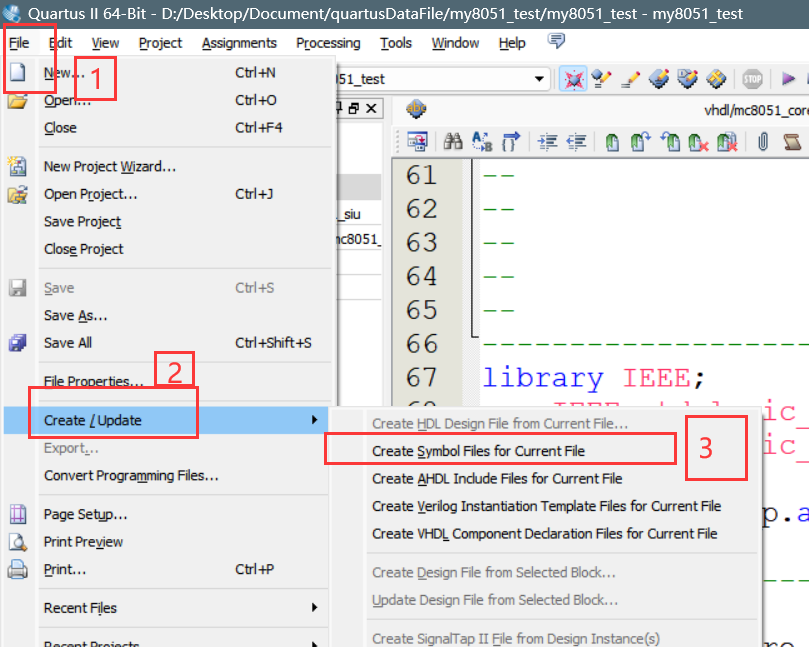This screenshot has width=809, height=647.
Task: Click the New file page icon
Action: pos(18,72)
